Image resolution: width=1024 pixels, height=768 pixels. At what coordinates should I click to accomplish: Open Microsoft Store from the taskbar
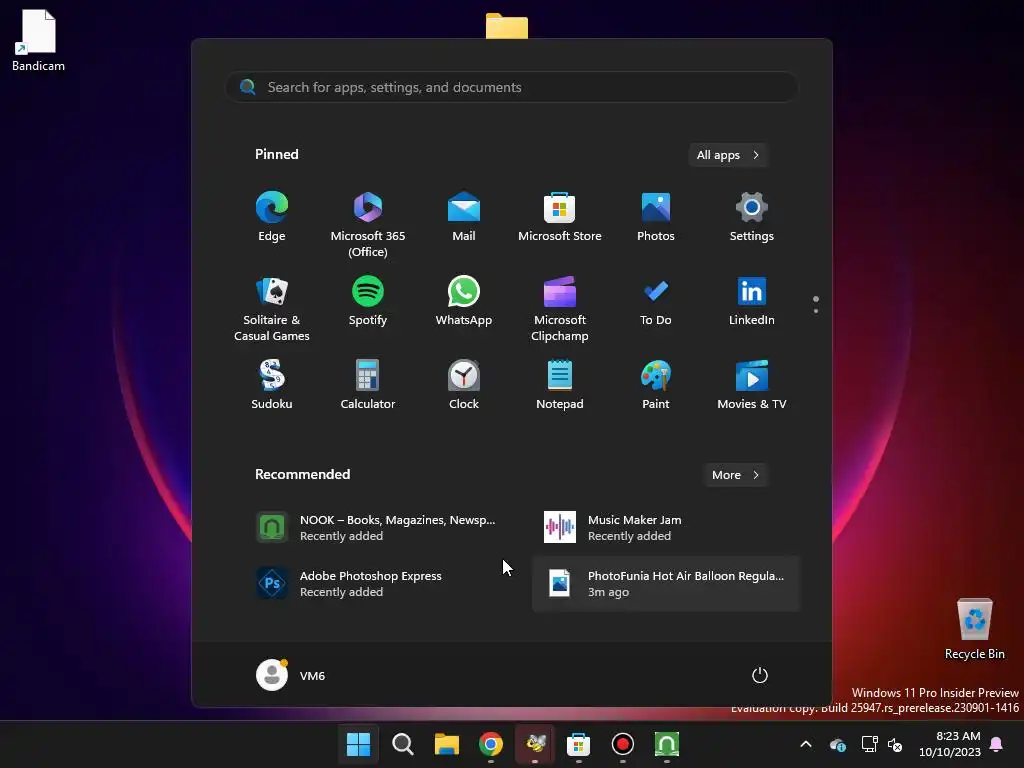579,744
